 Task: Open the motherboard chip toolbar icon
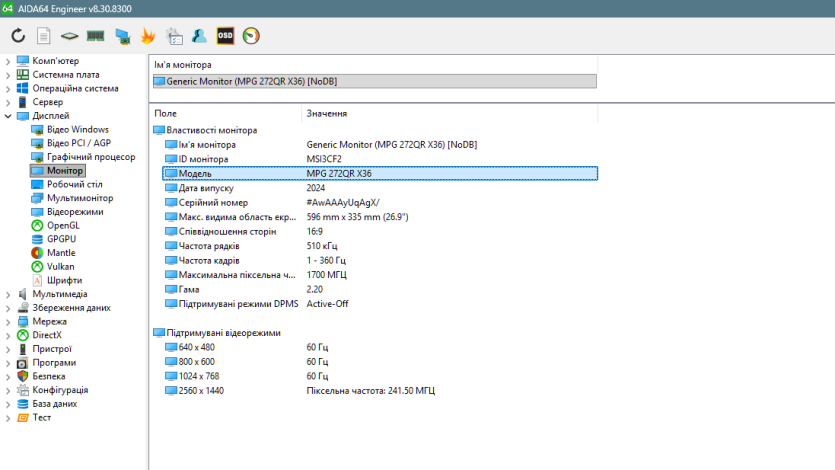(69, 36)
